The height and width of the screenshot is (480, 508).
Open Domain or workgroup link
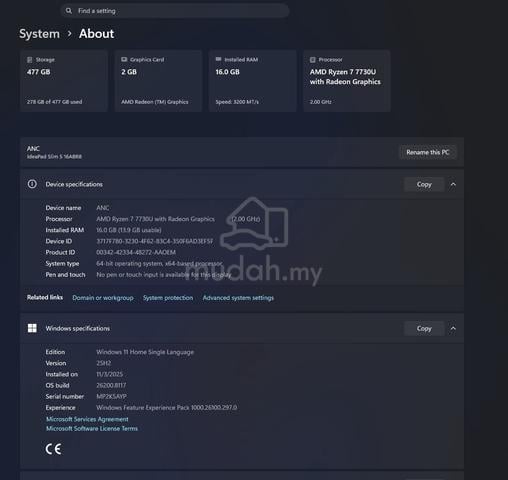(x=103, y=298)
